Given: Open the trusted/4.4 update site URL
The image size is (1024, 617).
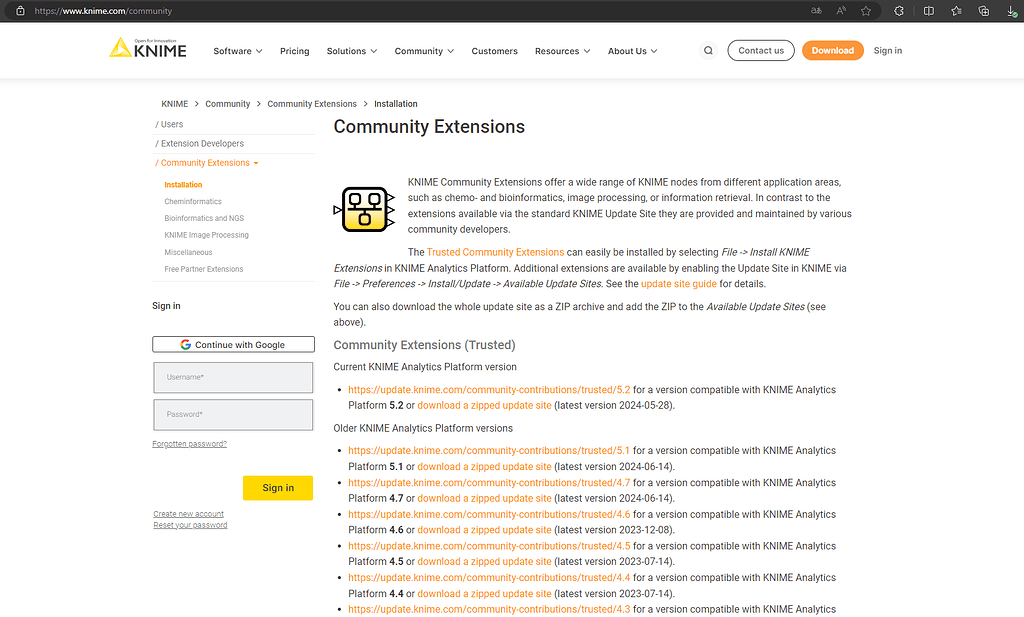Looking at the screenshot, I should (x=489, y=578).
